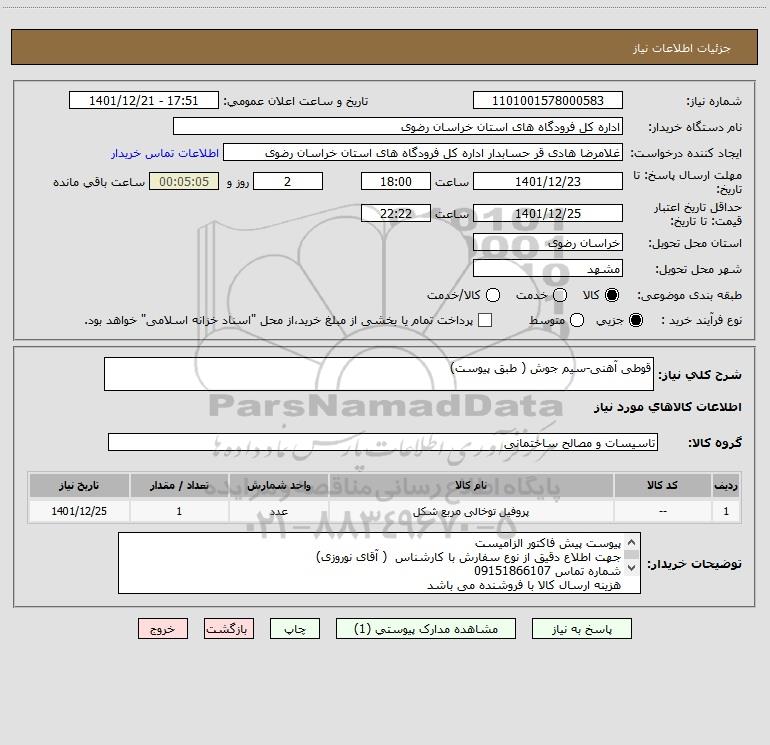Screen dimensions: 770x745
Task: Select the کالا radio button
Action: (612, 295)
